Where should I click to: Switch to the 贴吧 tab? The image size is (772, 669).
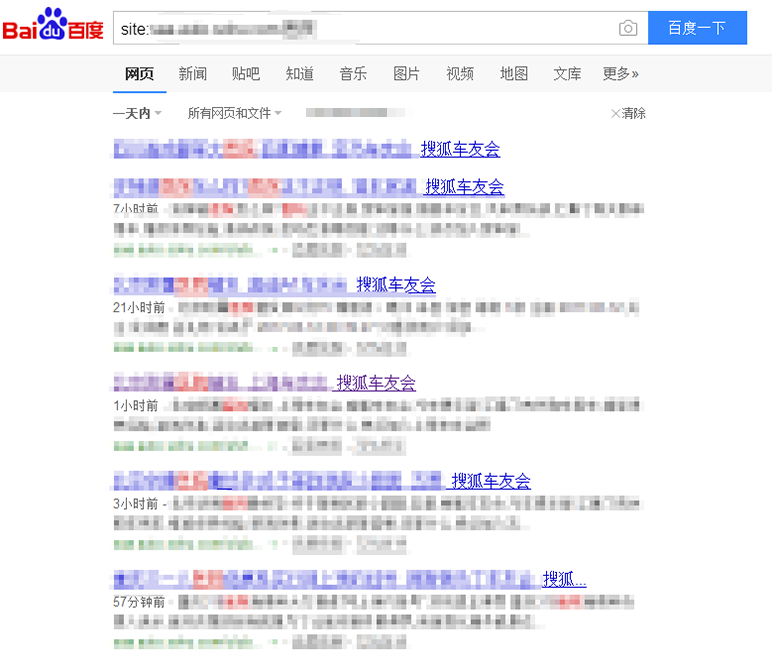coord(246,73)
